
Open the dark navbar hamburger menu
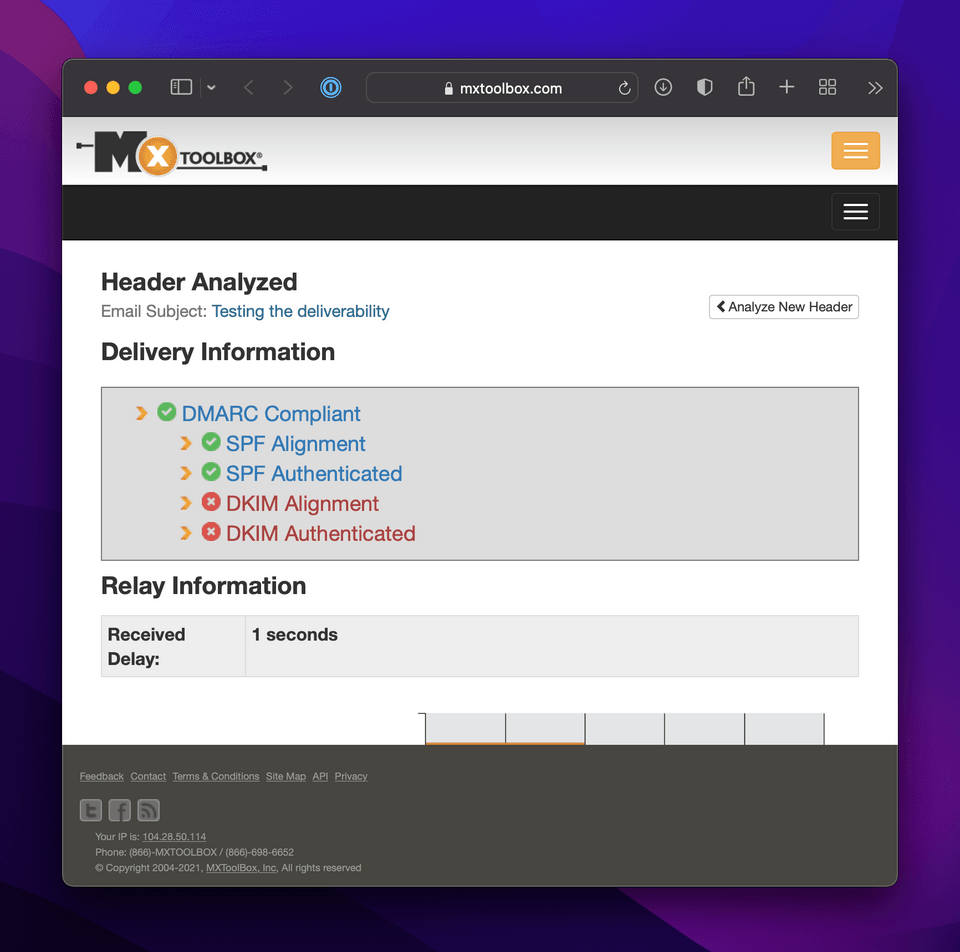point(855,212)
